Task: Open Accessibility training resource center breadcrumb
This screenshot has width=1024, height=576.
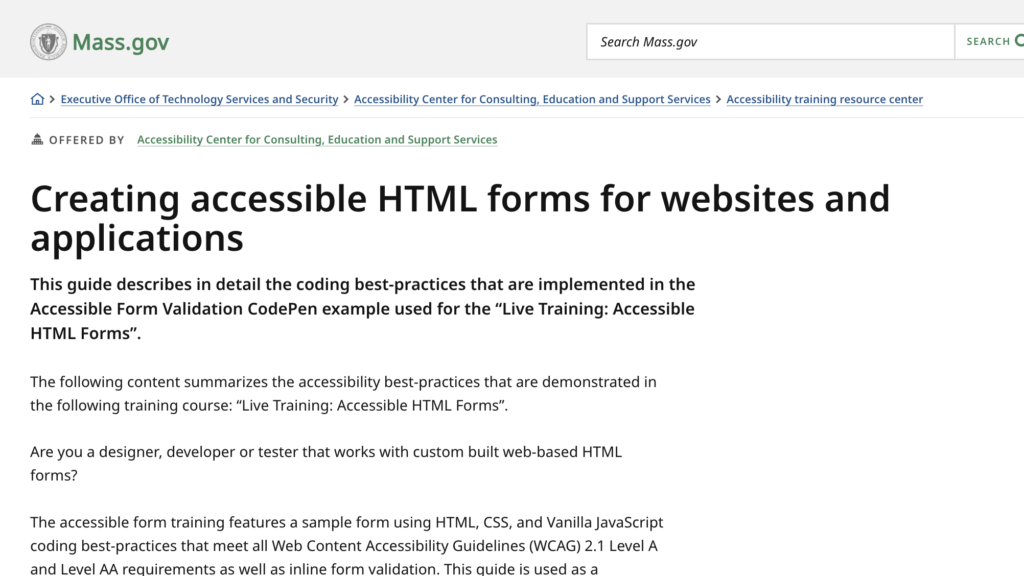Action: point(824,99)
